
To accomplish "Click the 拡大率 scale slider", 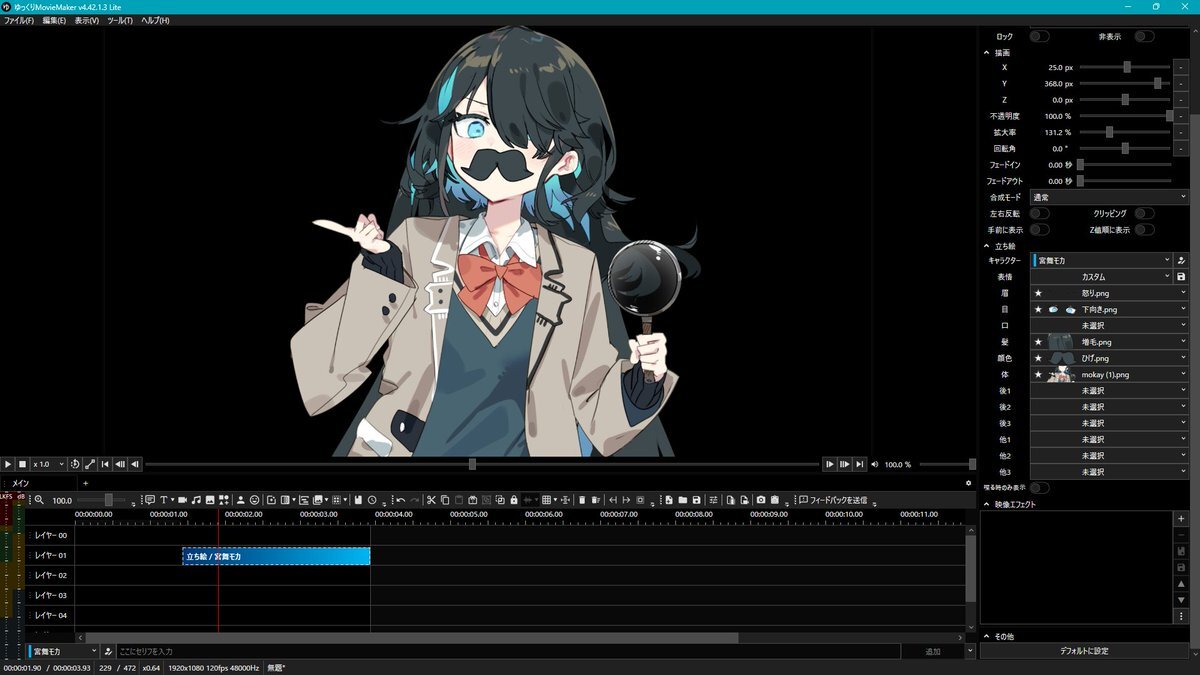I will pyautogui.click(x=1125, y=132).
